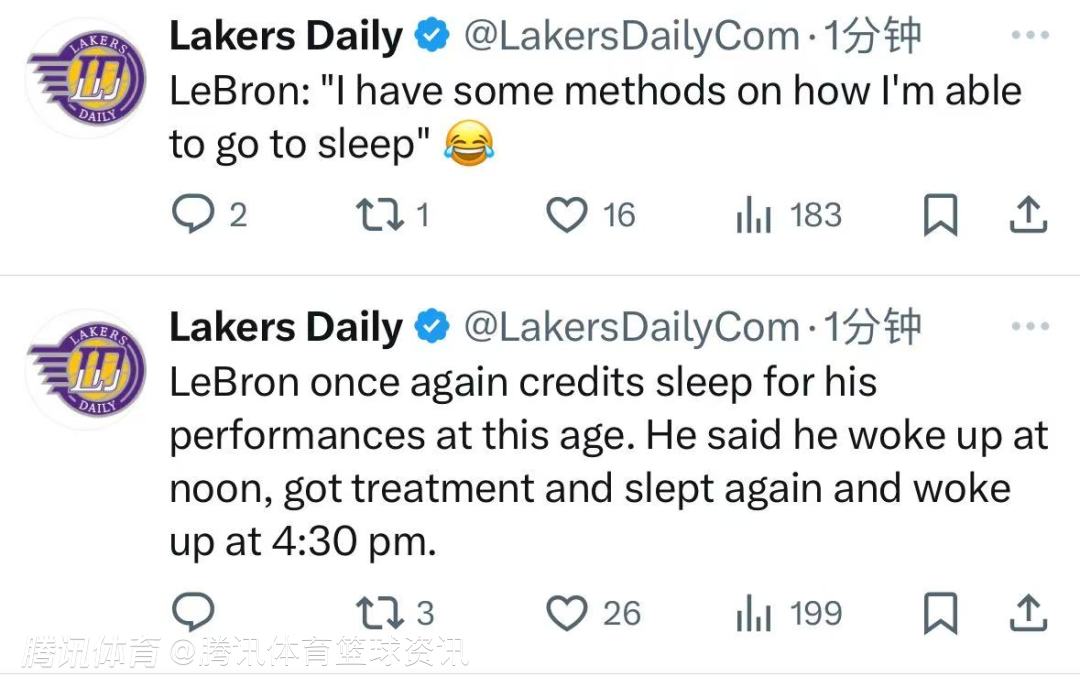The width and height of the screenshot is (1080, 687).
Task: Like the tweet about sleep methods
Action: coord(568,215)
